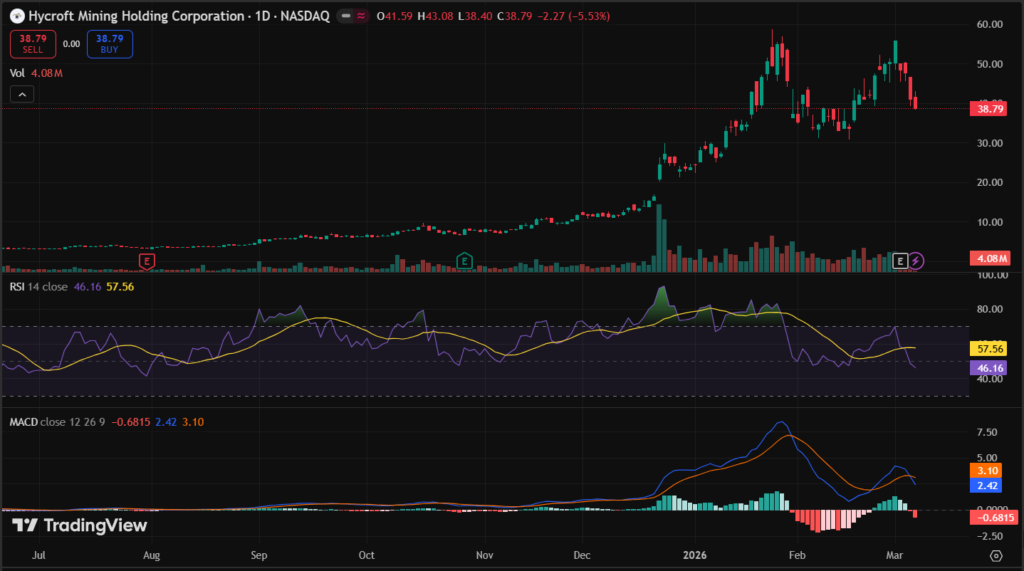Open chart settings gear at bottom right
Screen dimensions: 1024x571
(x=996, y=555)
